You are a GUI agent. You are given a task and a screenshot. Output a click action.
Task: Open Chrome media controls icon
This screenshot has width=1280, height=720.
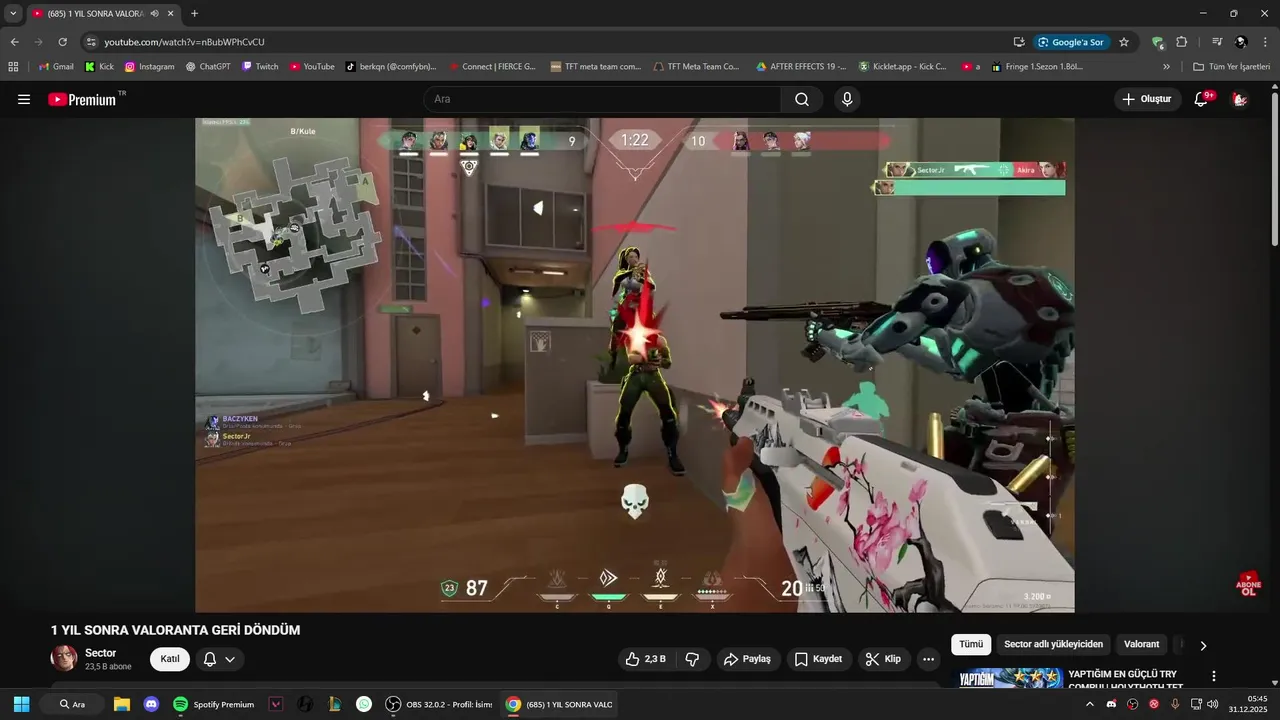pyautogui.click(x=1217, y=42)
